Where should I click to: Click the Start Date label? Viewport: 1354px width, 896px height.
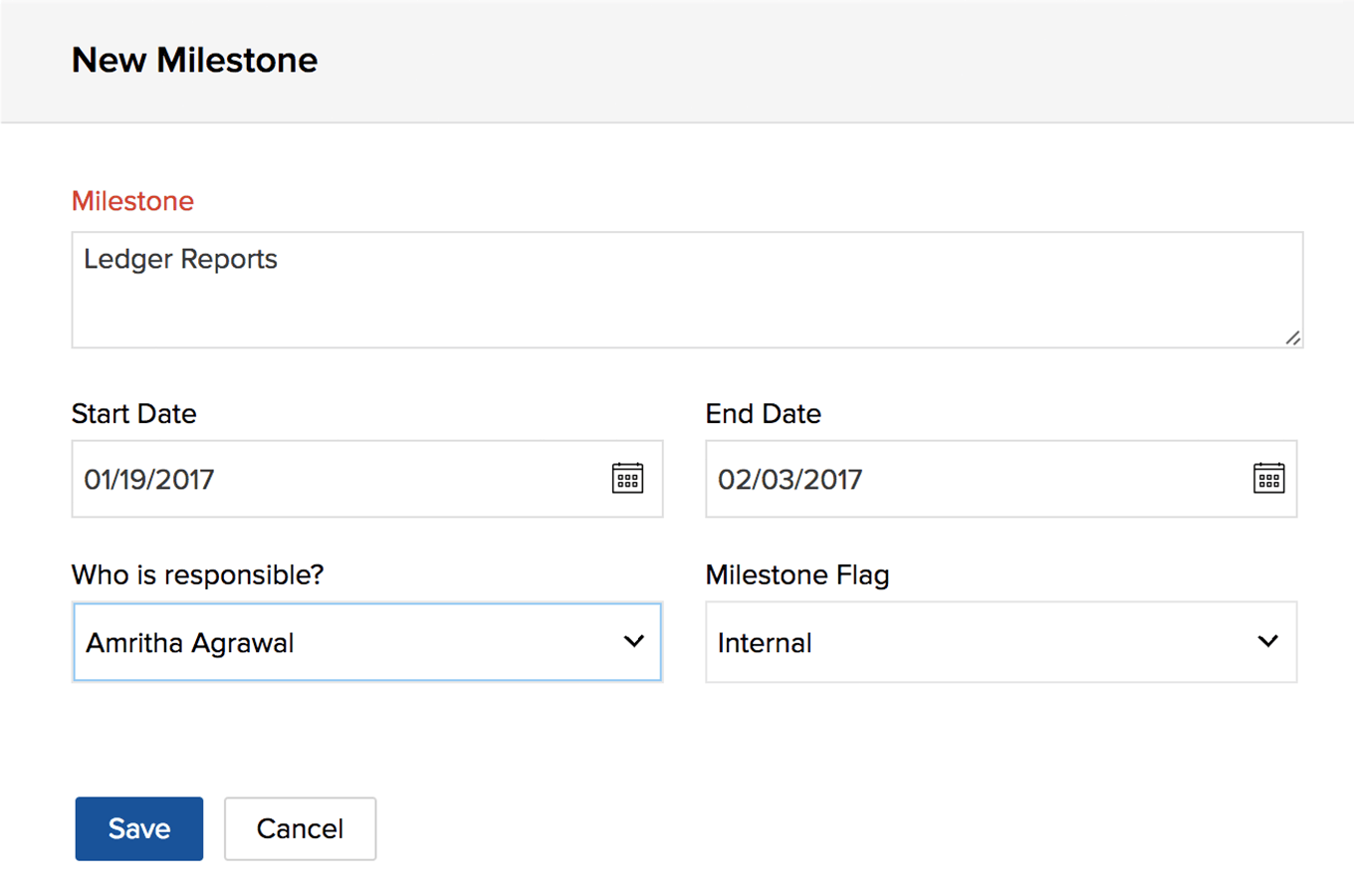pyautogui.click(x=133, y=413)
